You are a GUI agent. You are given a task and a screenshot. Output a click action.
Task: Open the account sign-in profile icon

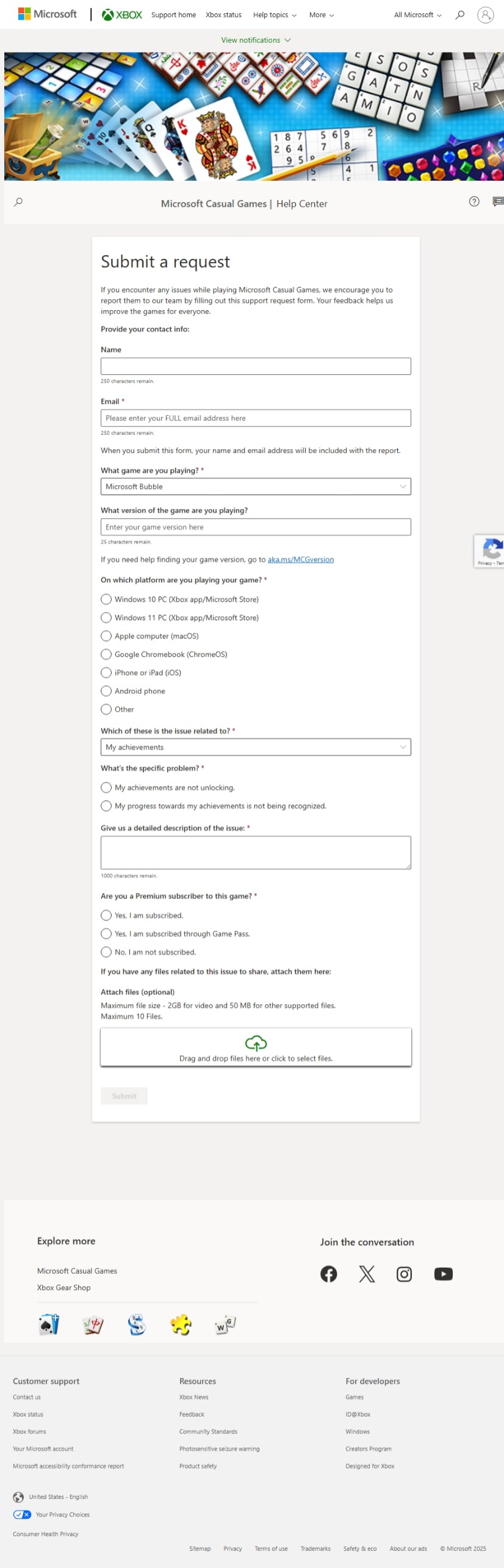pyautogui.click(x=485, y=15)
